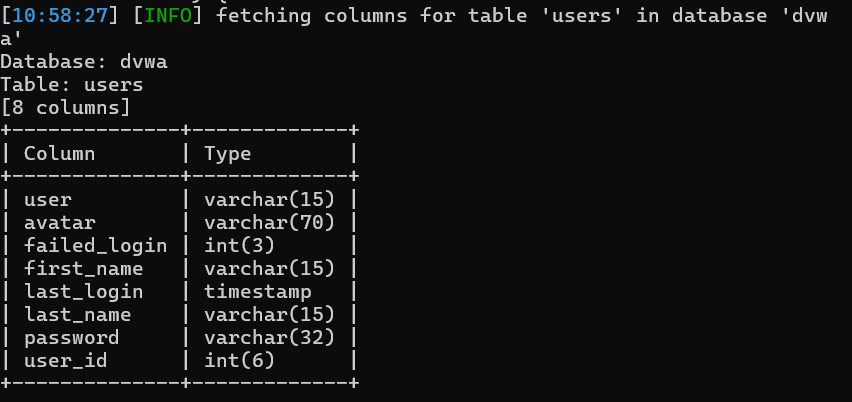
Task: Select the 'last_name' column name
Action: pyautogui.click(x=77, y=315)
